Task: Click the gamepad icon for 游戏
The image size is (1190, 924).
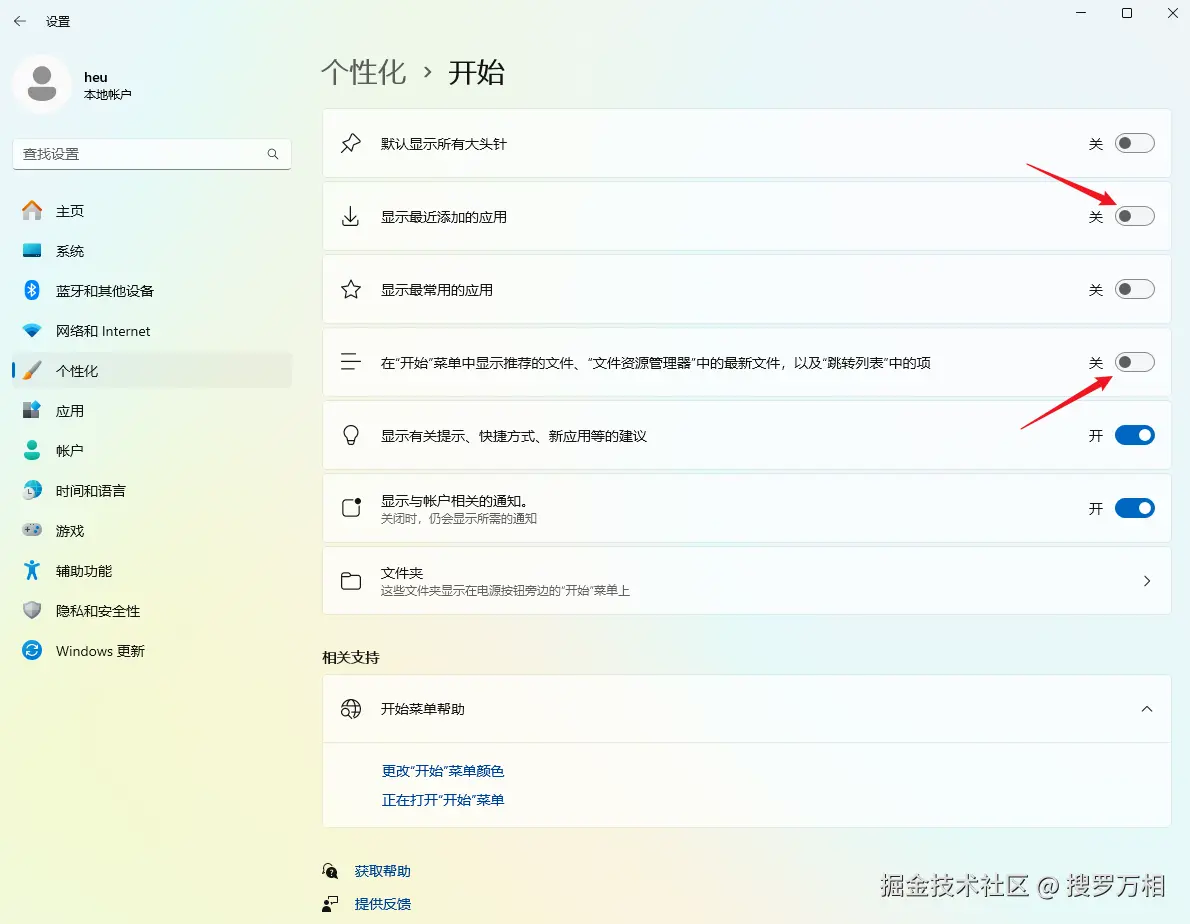Action: coord(32,530)
